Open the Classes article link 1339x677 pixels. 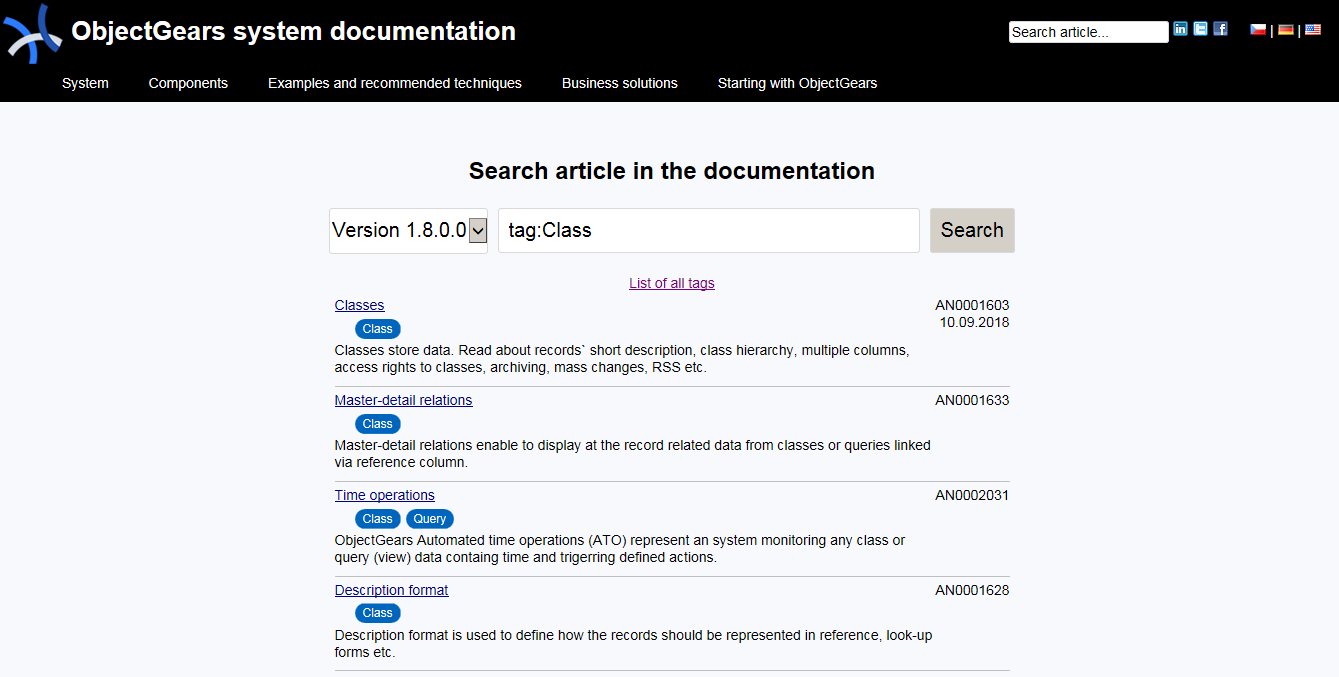pyautogui.click(x=359, y=305)
